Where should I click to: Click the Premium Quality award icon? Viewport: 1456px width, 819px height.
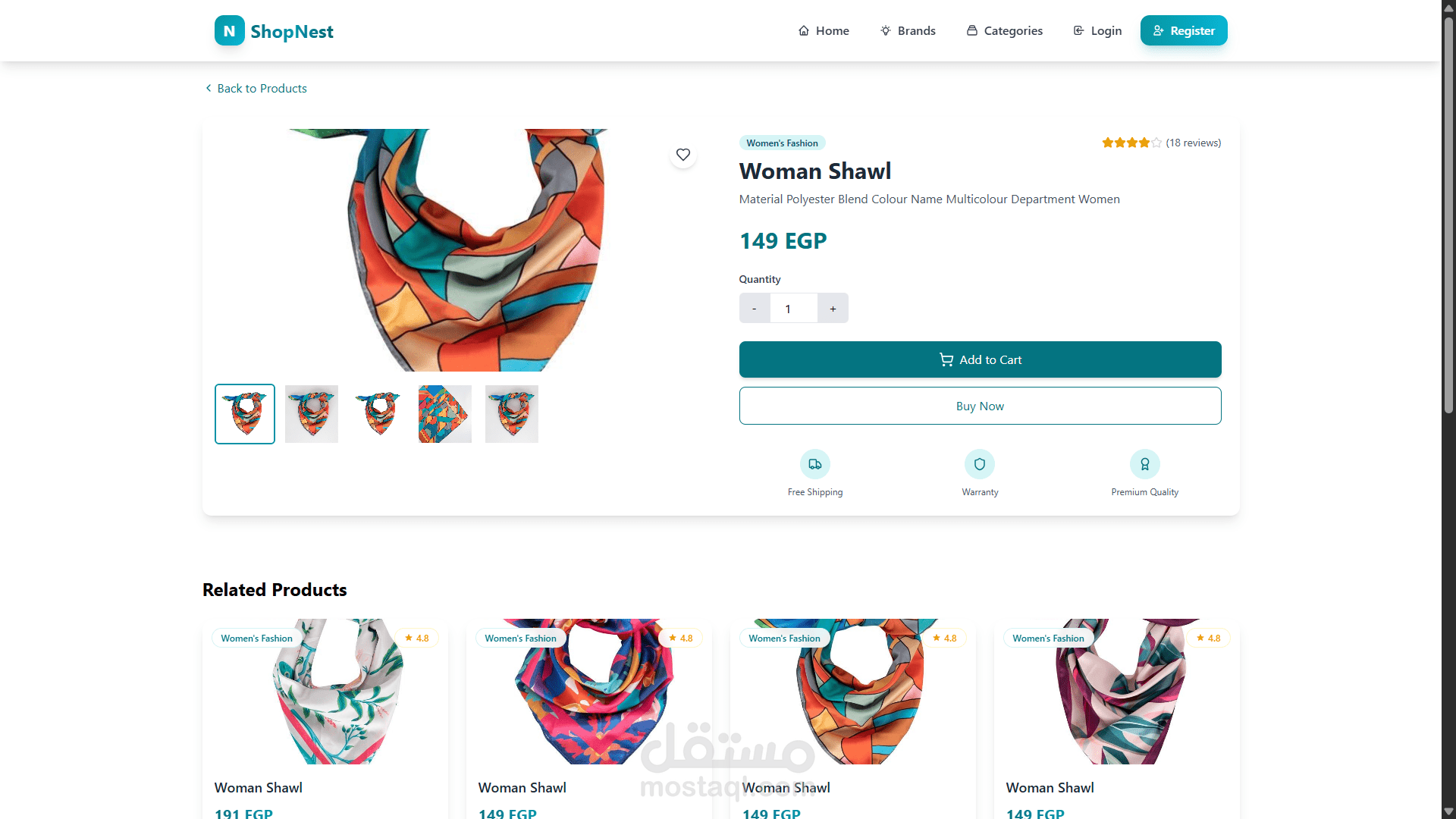pos(1145,464)
